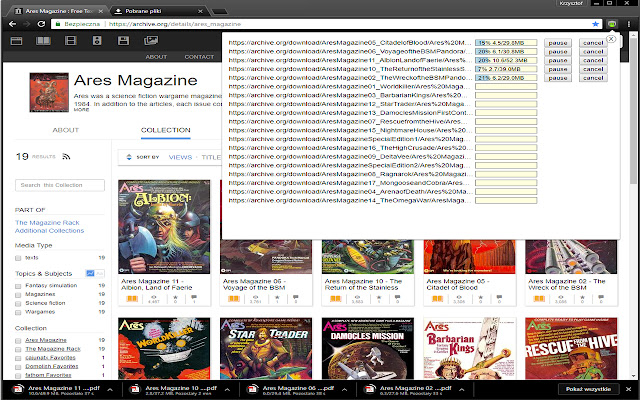640x400 pixels.
Task: Click Pokaż wszystkie downloads button
Action: tap(589, 389)
